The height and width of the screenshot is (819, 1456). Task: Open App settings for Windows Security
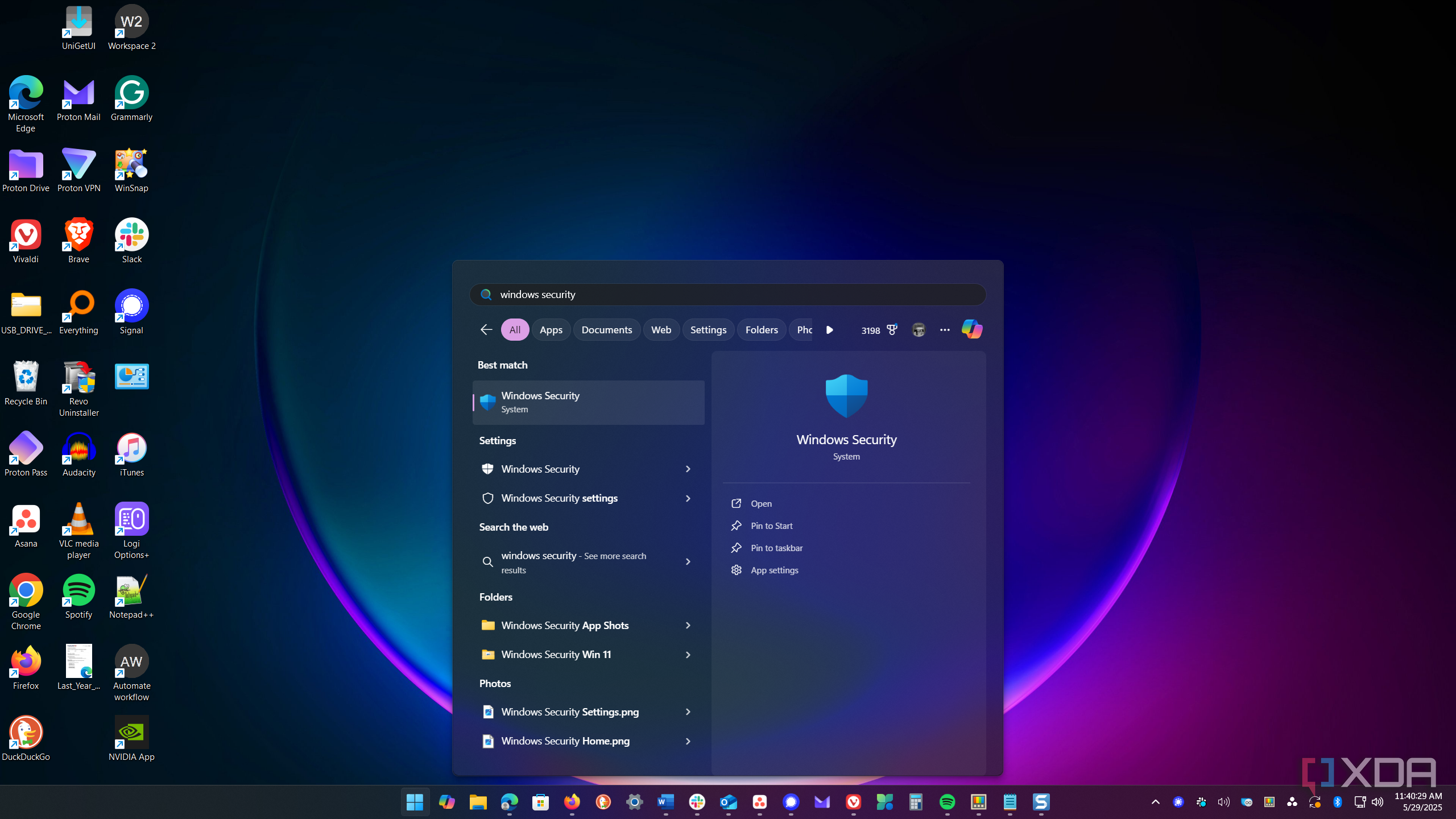[x=774, y=570]
